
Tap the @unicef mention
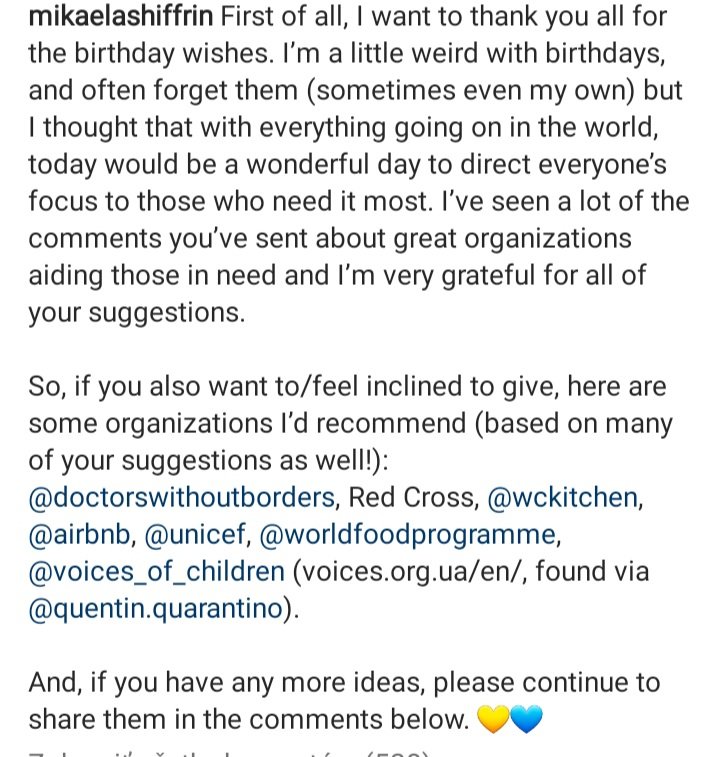pyautogui.click(x=195, y=535)
